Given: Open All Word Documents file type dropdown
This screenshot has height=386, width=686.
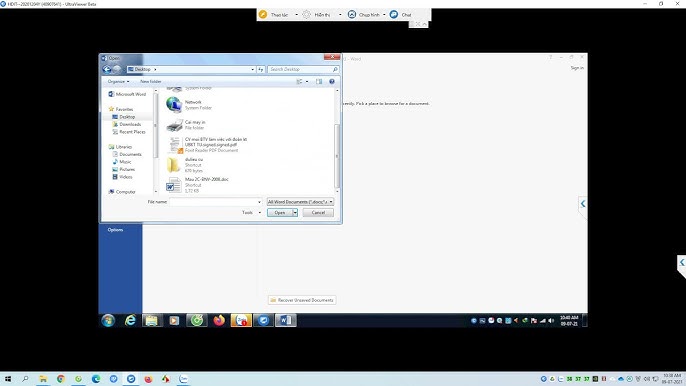Looking at the screenshot, I should coord(300,202).
